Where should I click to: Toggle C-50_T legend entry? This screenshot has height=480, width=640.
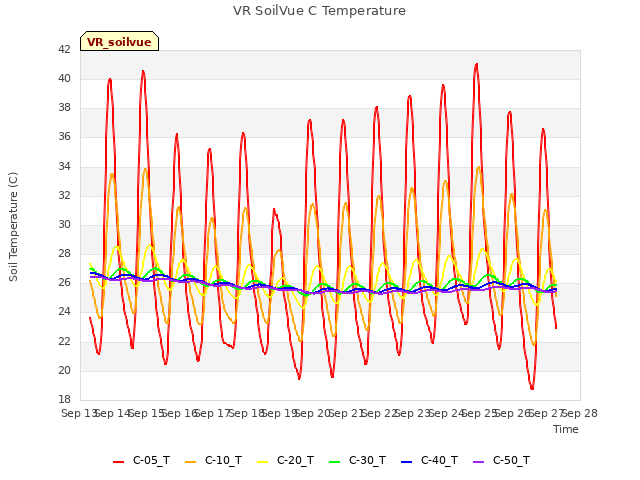point(501,461)
